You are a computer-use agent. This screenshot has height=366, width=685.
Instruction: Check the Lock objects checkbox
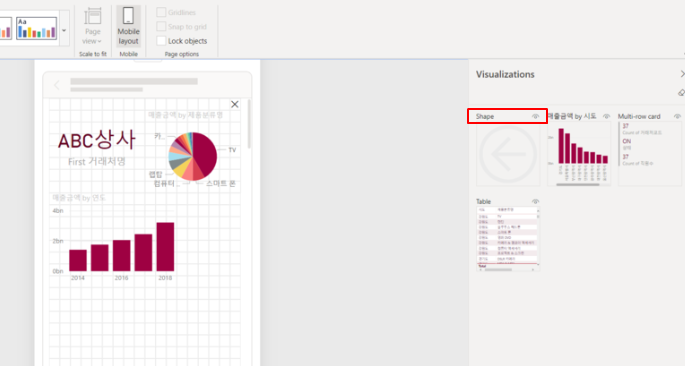click(x=161, y=41)
